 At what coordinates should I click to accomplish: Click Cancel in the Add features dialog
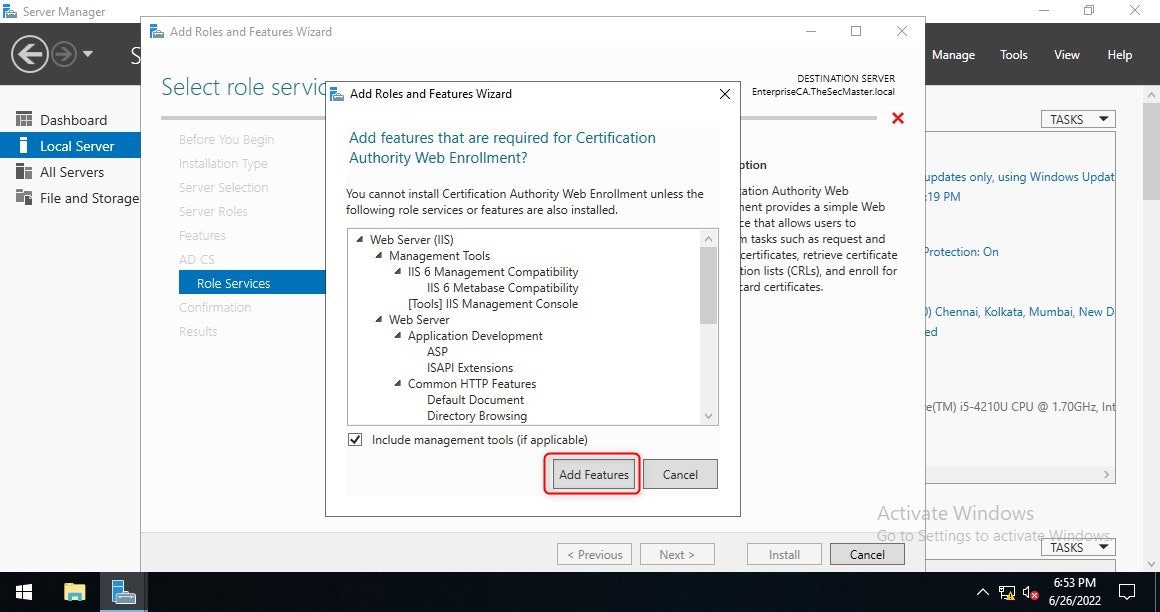click(x=680, y=474)
